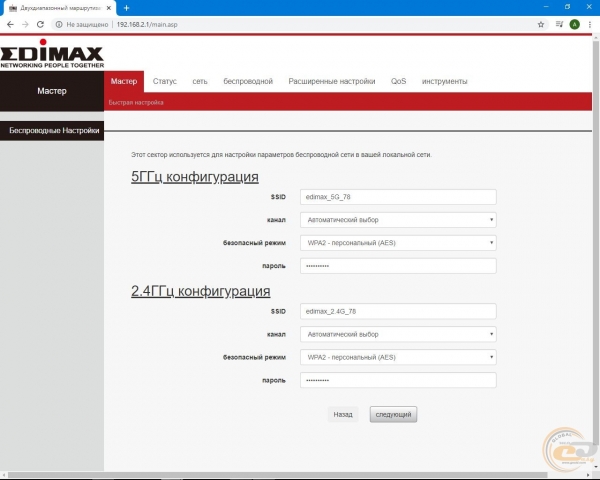
Task: Open the QoS tab
Action: (398, 81)
